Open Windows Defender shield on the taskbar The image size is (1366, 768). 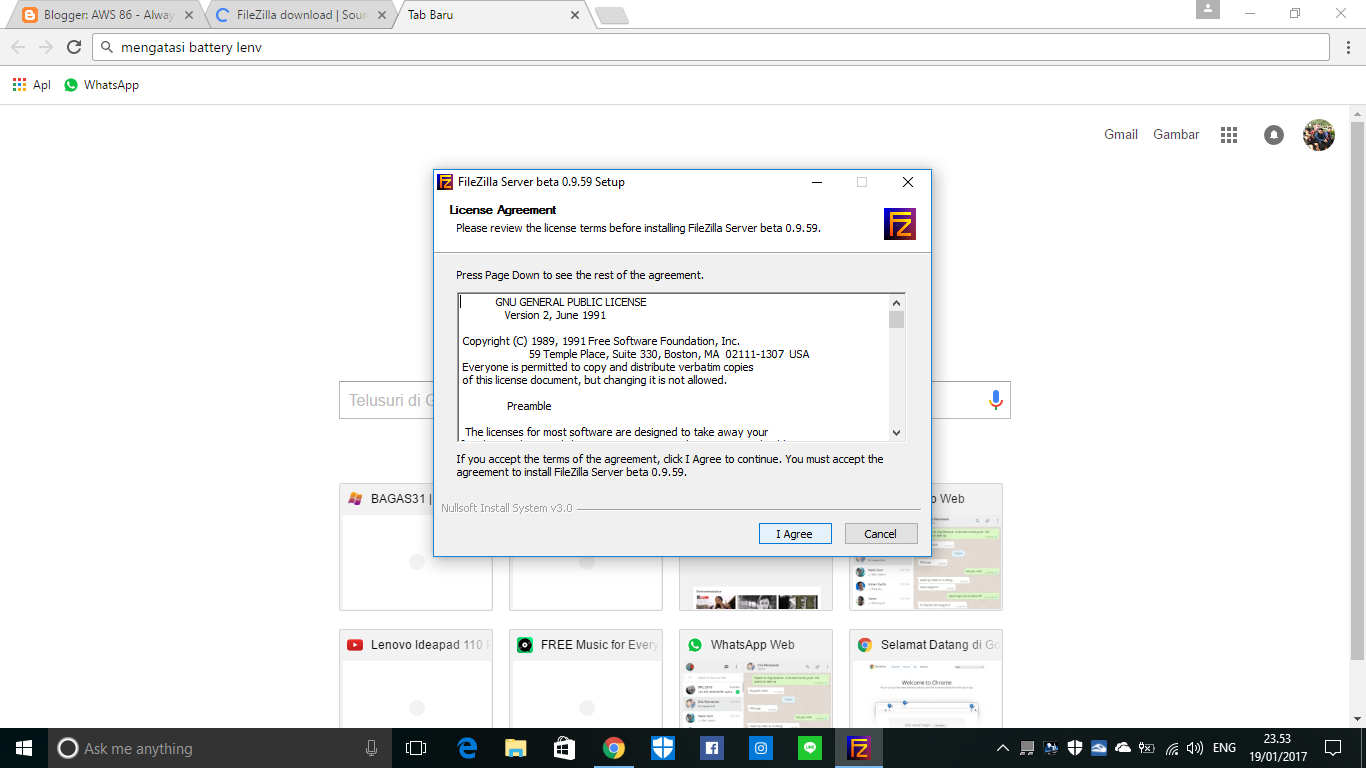point(663,748)
